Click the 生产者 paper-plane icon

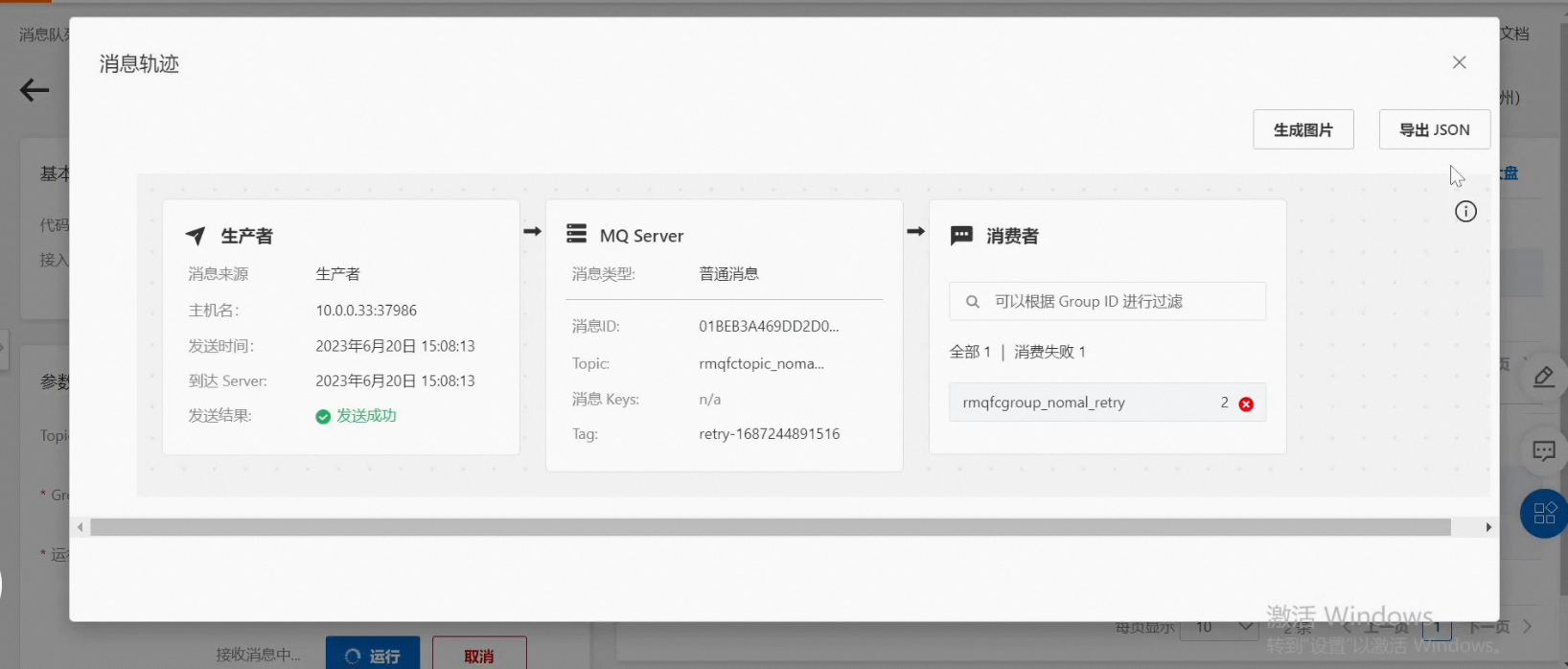click(x=196, y=236)
